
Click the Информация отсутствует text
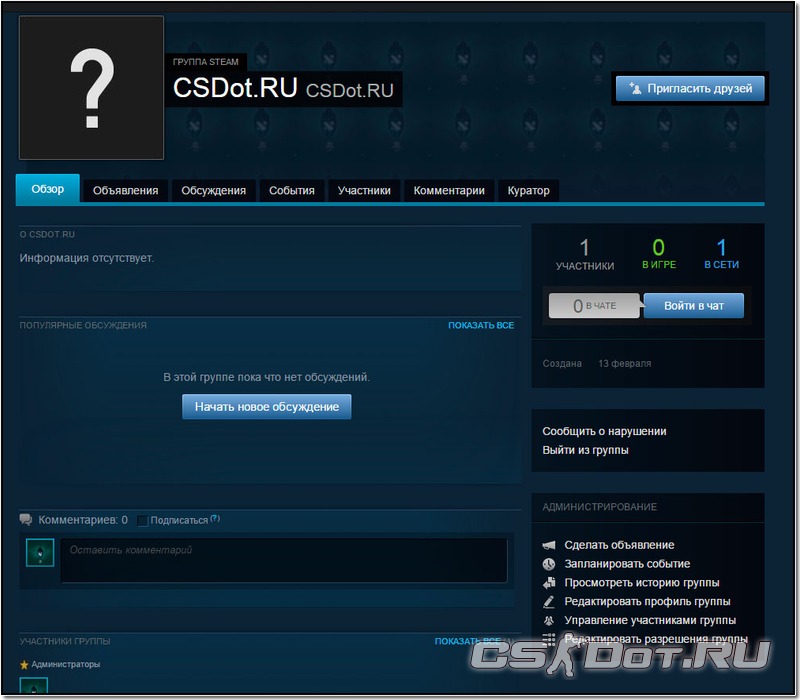point(87,258)
